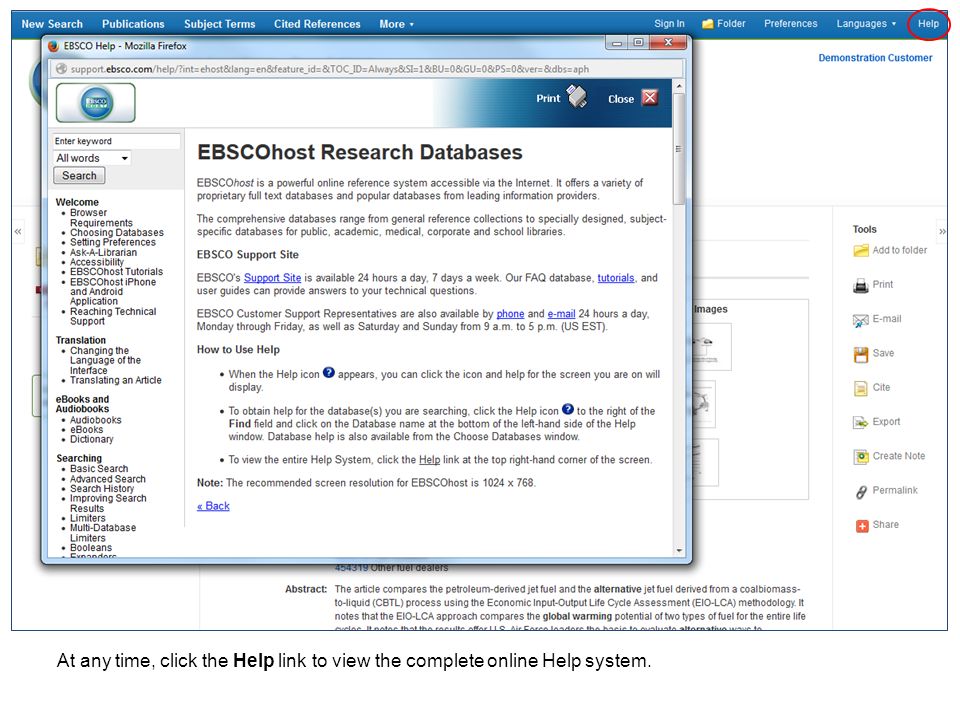960x720 pixels.
Task: Click the red Close X icon in Help window
Action: pos(650,97)
